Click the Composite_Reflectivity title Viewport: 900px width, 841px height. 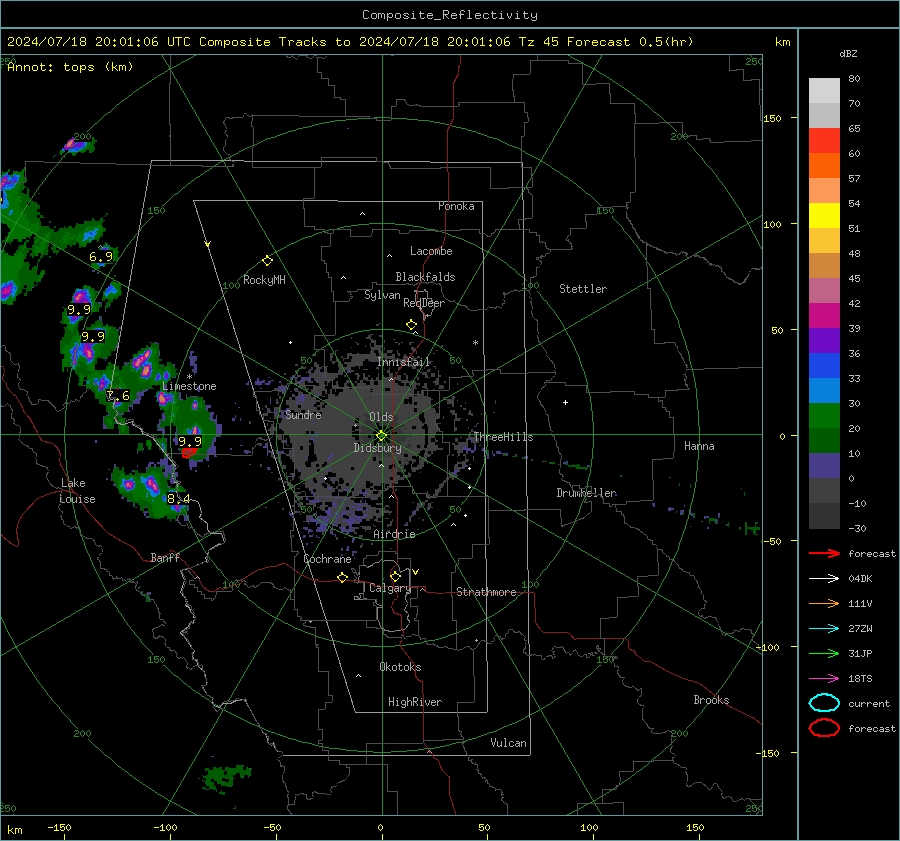[x=449, y=15]
